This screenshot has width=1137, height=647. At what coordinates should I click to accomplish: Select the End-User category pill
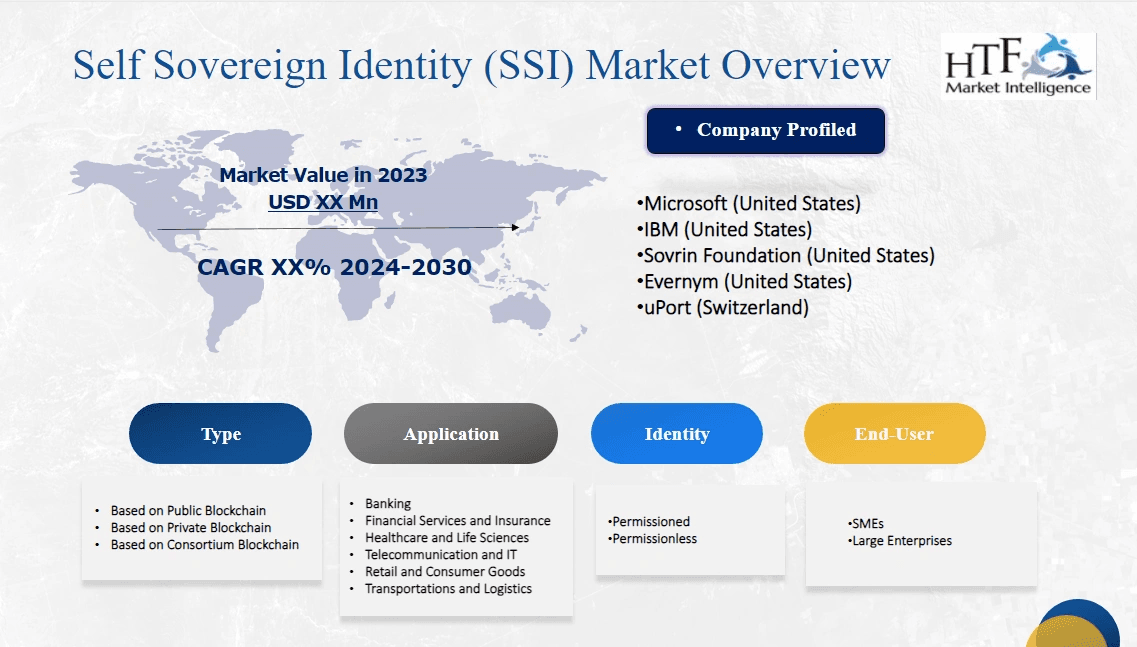pos(895,434)
